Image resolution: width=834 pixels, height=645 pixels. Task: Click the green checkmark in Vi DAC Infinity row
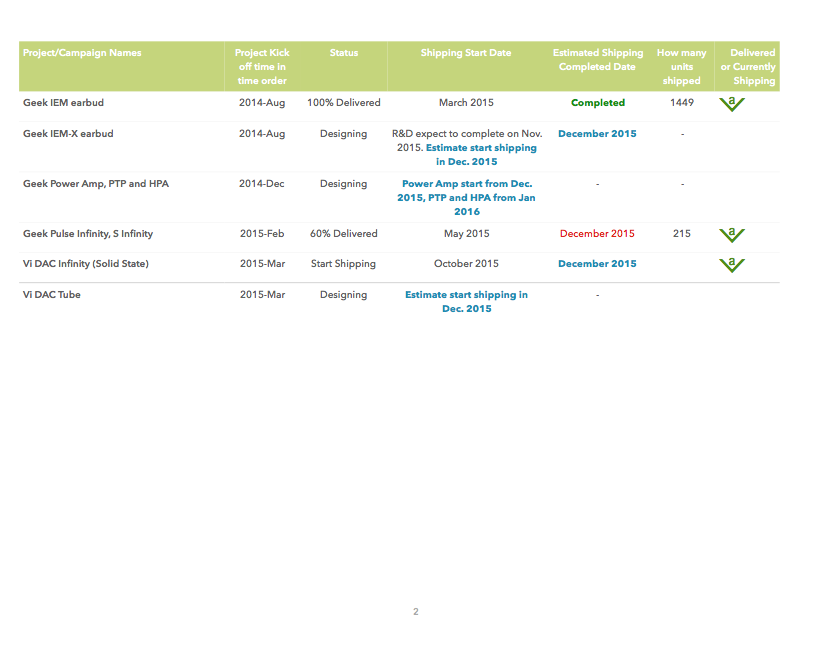(x=732, y=265)
